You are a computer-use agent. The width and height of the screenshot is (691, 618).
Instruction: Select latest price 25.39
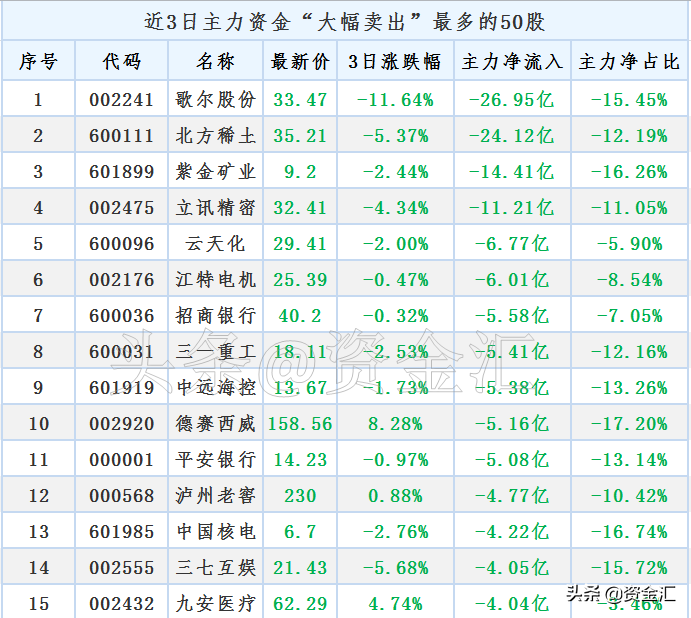pos(300,280)
